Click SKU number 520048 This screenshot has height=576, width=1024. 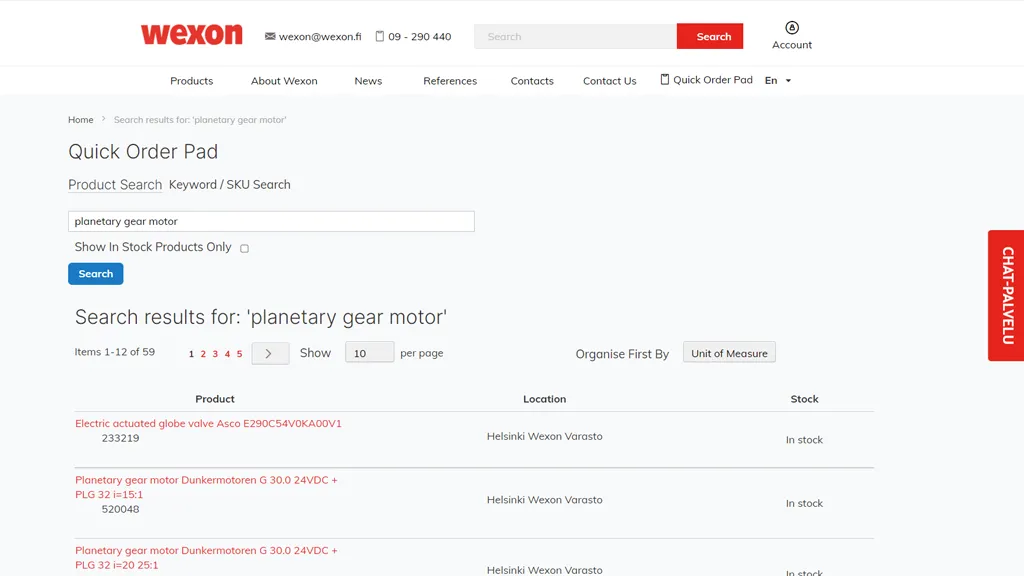point(120,509)
